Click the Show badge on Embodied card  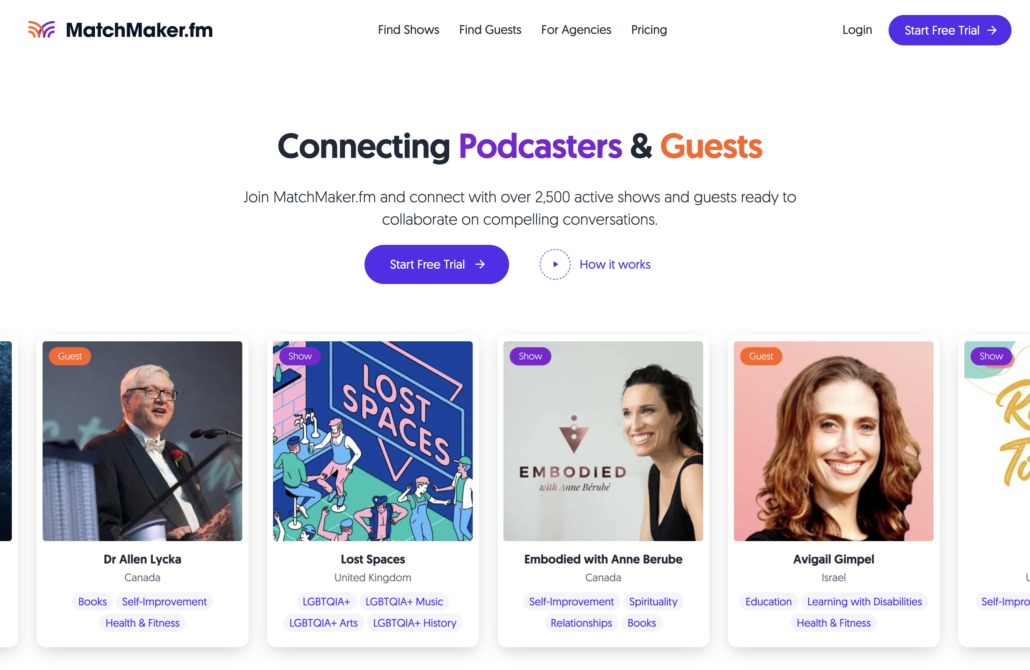point(530,356)
